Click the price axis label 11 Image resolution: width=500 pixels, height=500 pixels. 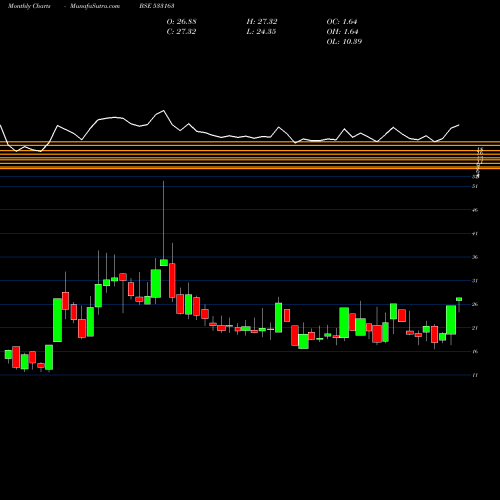coord(475,375)
